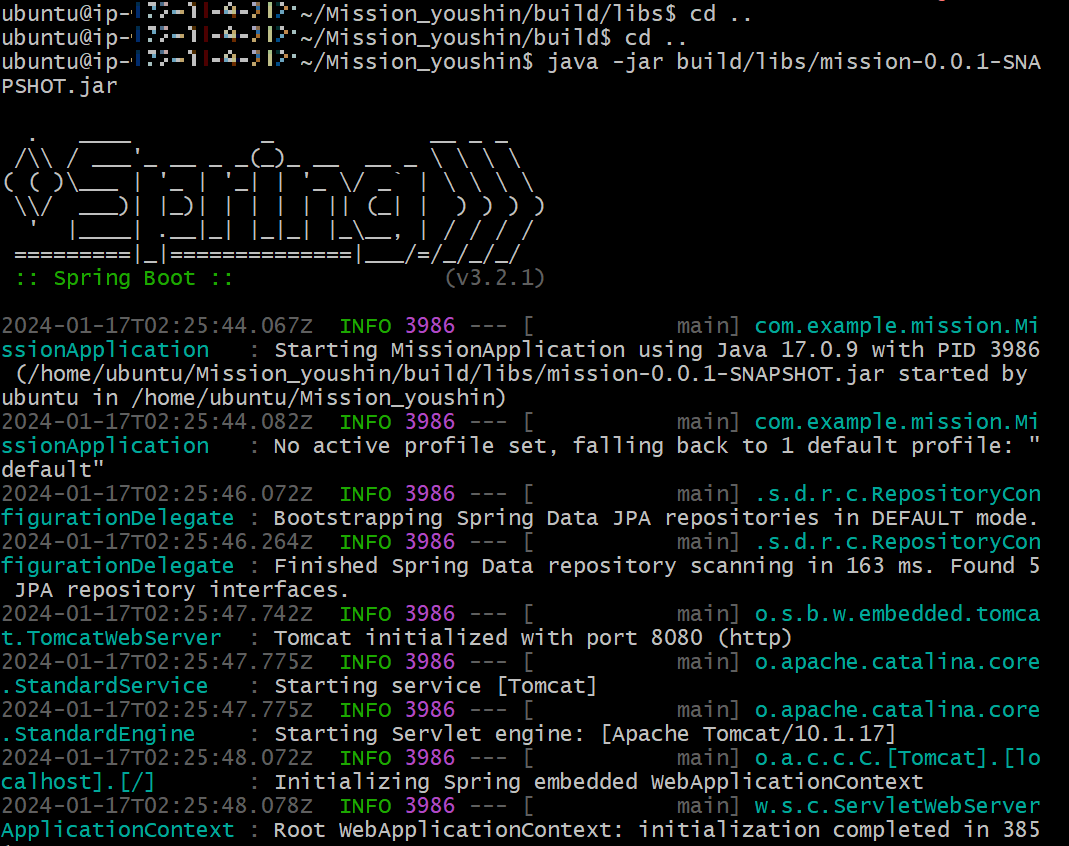
Task: Click 'Tomcat initialized with port 8080 (http)'
Action: 533,638
